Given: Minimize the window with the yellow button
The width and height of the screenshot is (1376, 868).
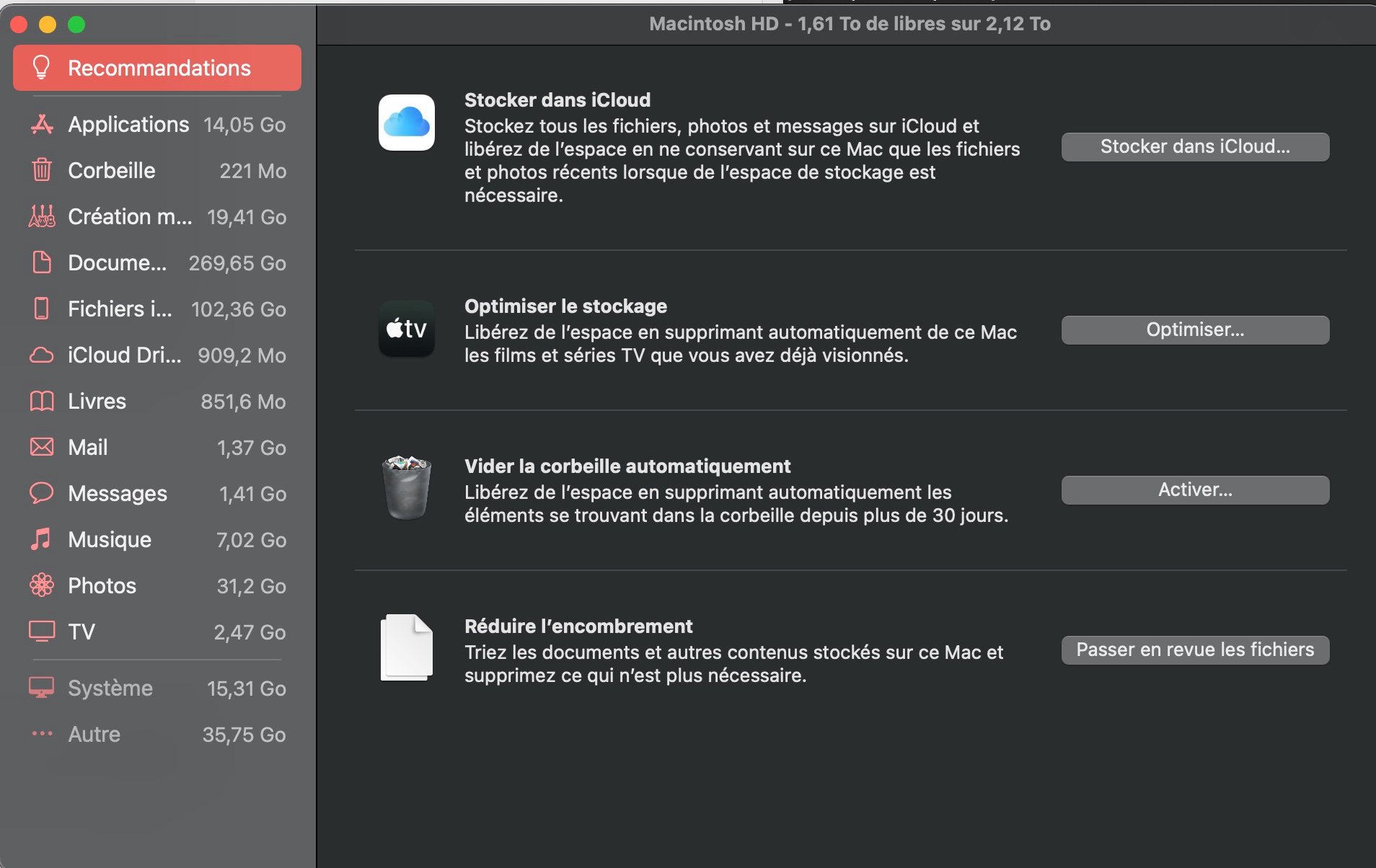Looking at the screenshot, I should tap(48, 25).
